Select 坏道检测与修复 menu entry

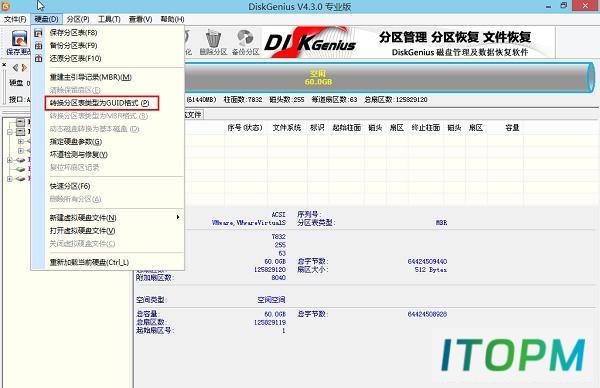(x=78, y=155)
